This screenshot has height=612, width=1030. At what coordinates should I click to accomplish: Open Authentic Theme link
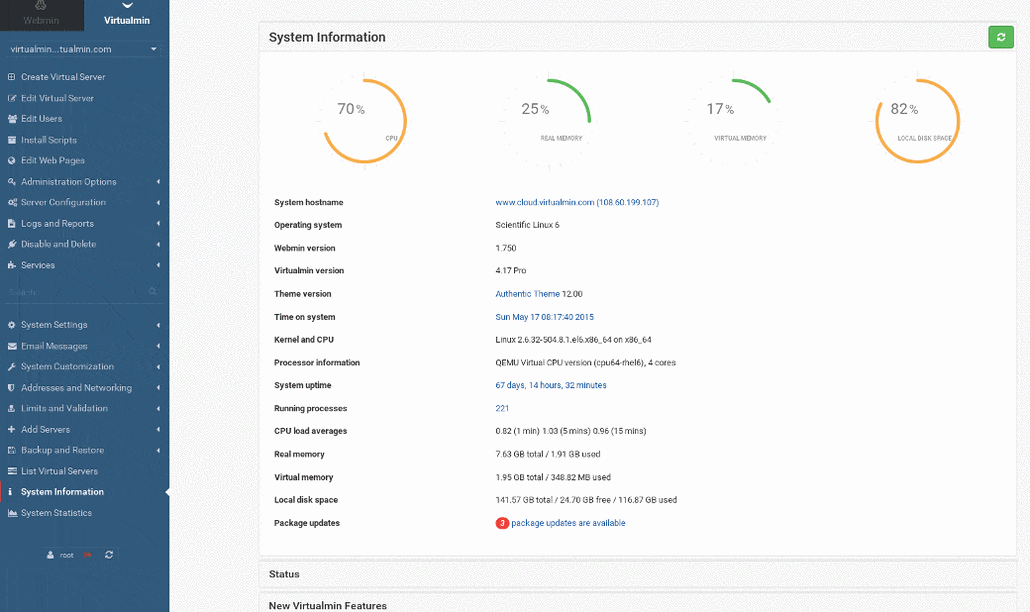click(x=527, y=294)
